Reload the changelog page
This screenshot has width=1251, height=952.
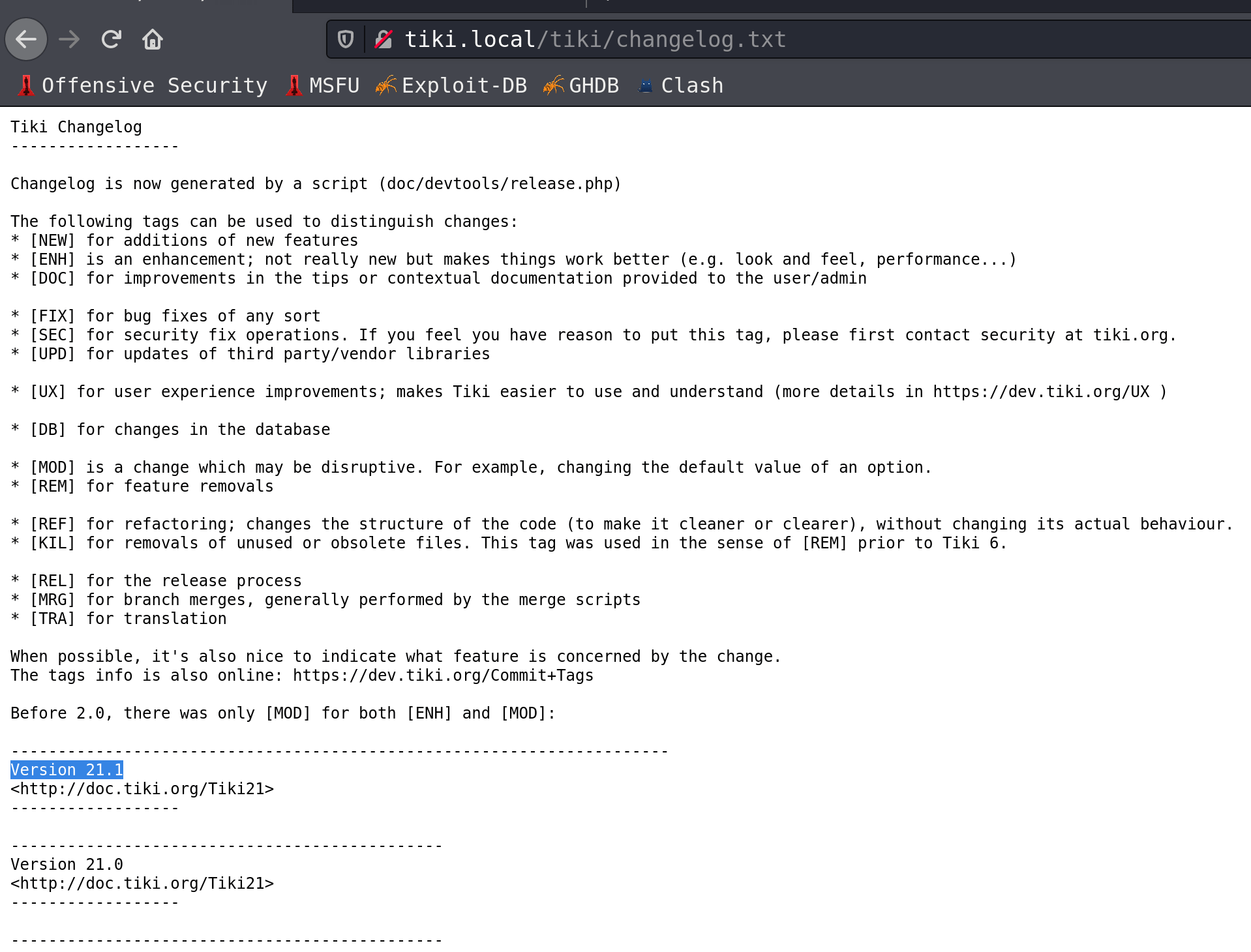111,40
